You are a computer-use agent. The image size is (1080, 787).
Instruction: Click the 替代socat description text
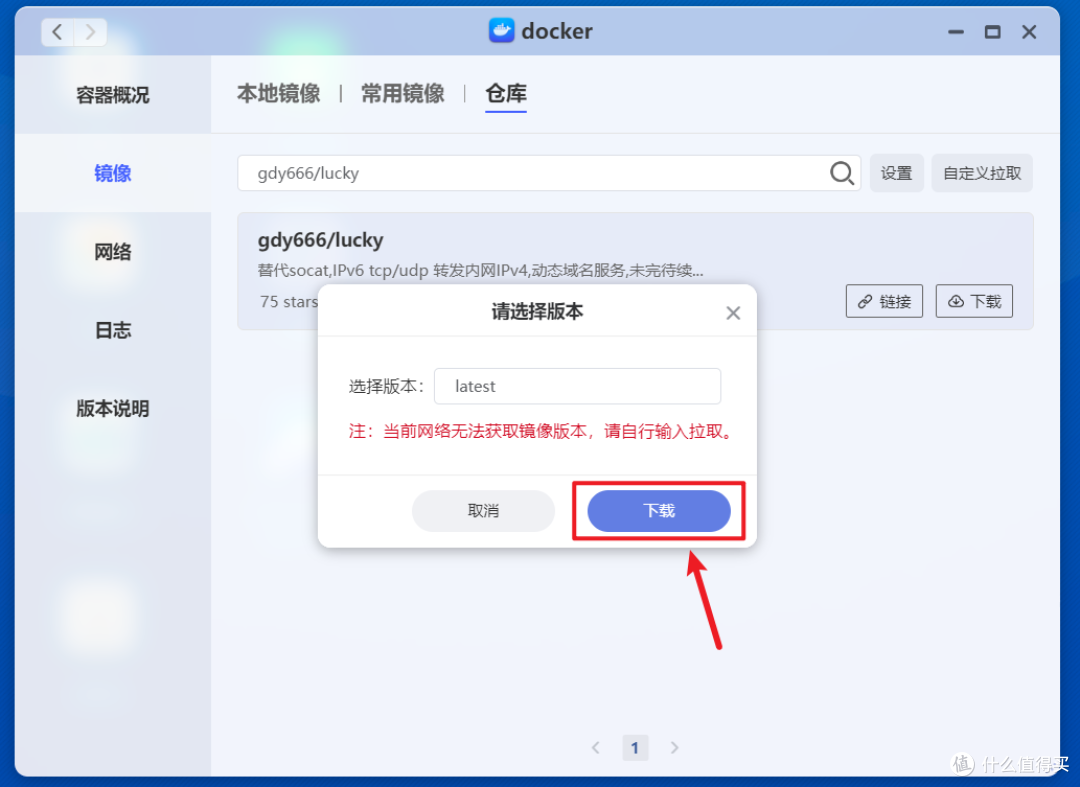pos(480,271)
